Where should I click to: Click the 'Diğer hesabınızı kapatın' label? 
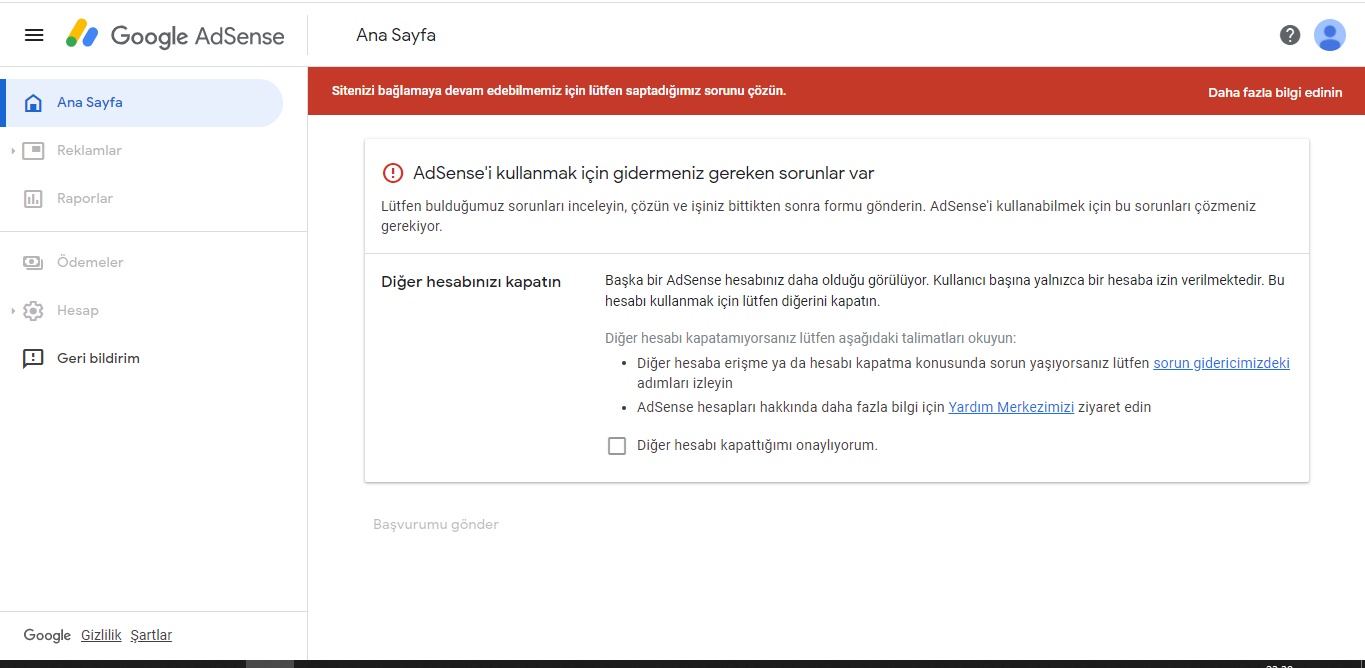pyautogui.click(x=471, y=282)
